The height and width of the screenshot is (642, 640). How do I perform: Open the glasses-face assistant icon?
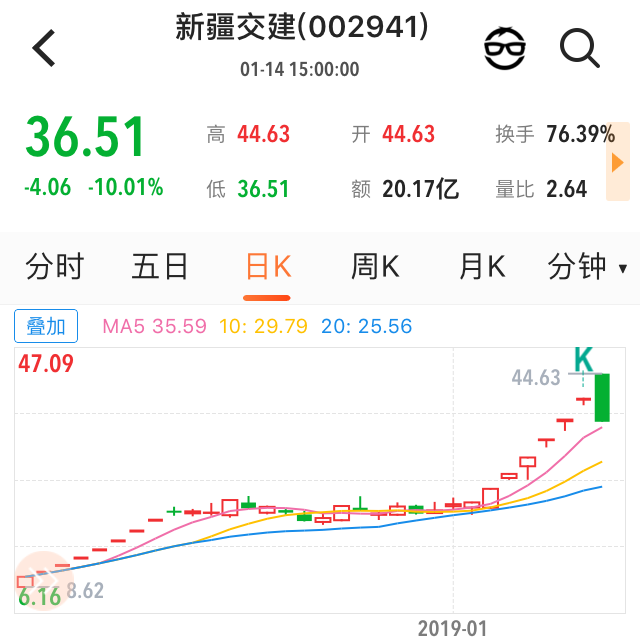click(504, 48)
